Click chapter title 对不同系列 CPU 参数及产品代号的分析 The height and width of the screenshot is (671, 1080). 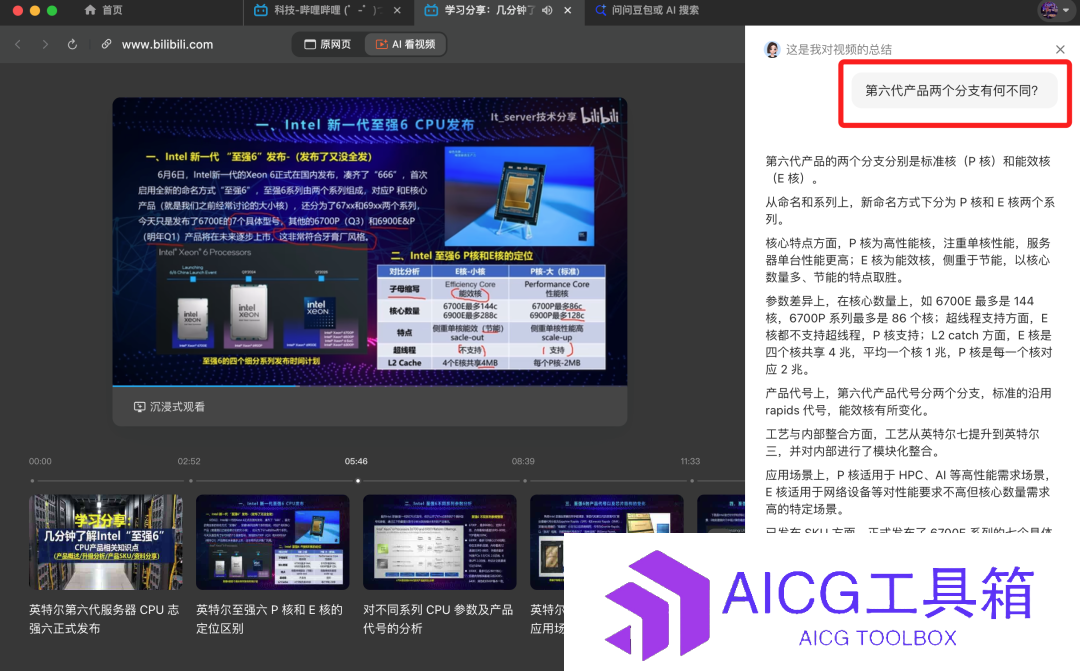pyautogui.click(x=438, y=619)
